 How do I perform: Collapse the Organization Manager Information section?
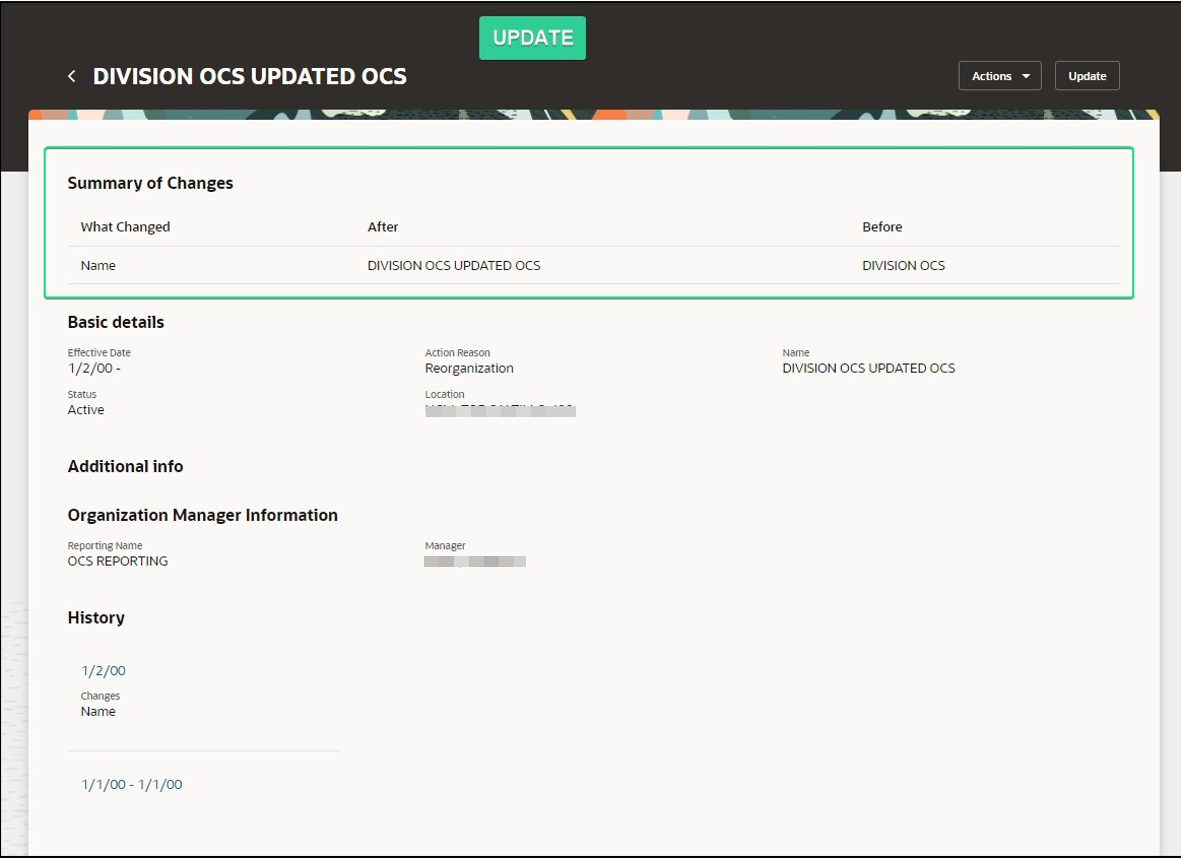coord(203,515)
